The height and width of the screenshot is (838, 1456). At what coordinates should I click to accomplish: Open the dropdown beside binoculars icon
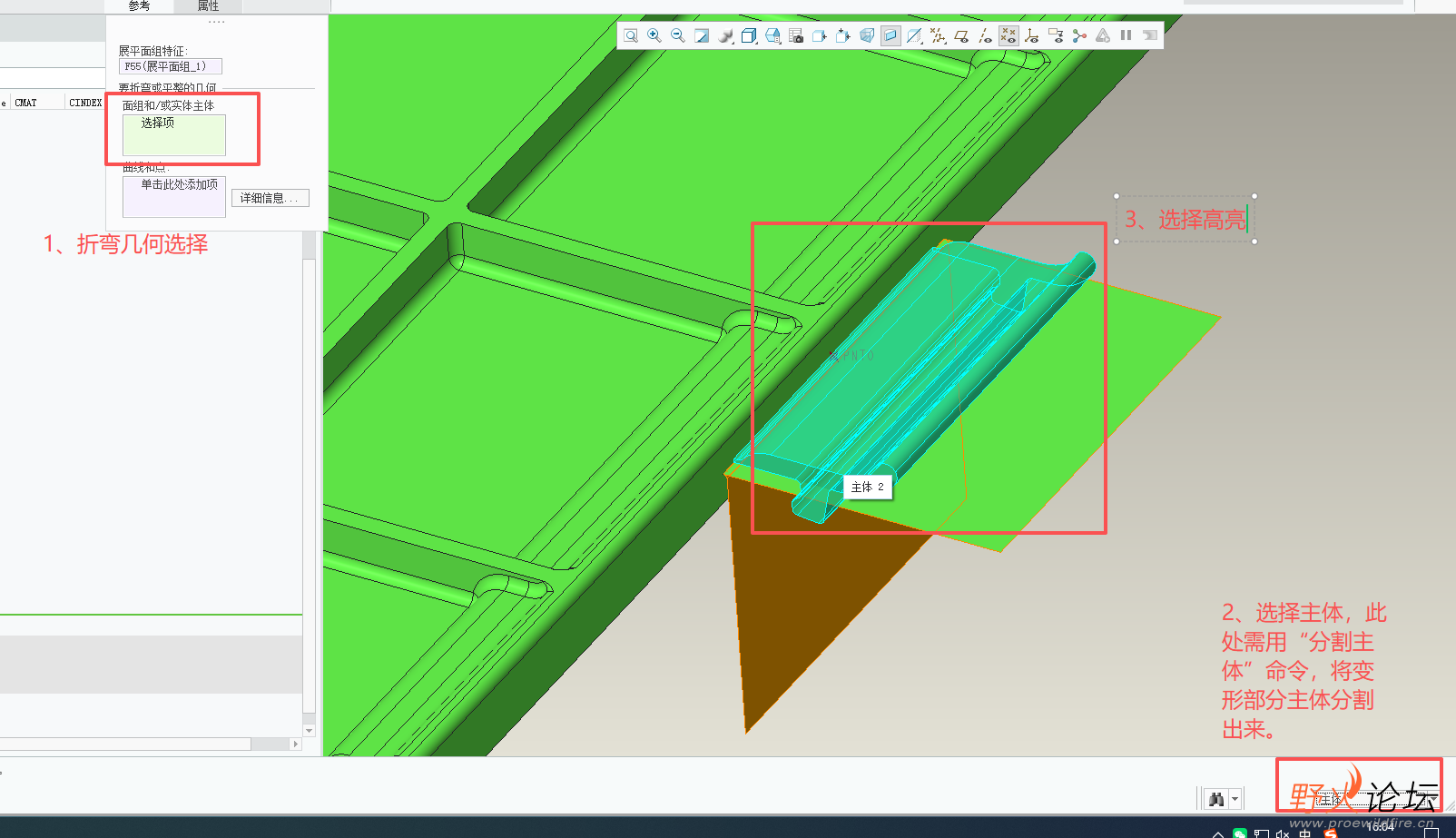[x=1235, y=799]
